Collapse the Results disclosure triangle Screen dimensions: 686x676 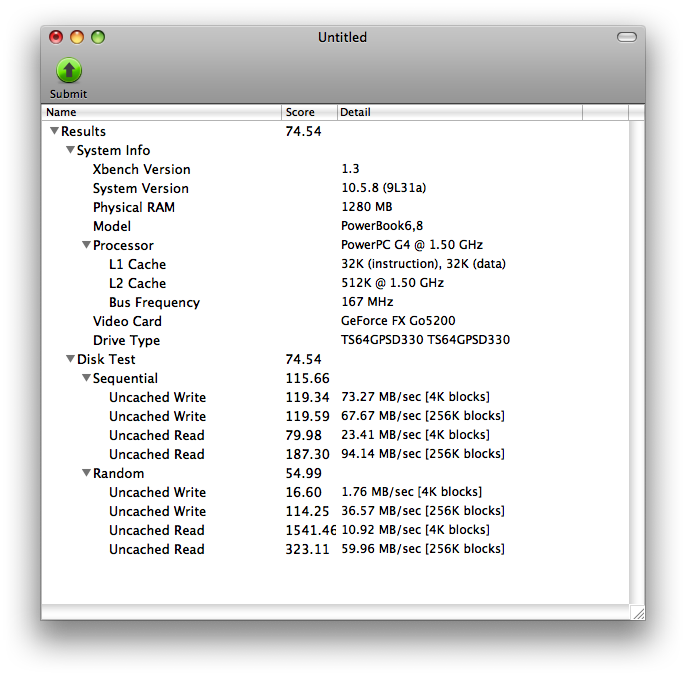pyautogui.click(x=54, y=131)
